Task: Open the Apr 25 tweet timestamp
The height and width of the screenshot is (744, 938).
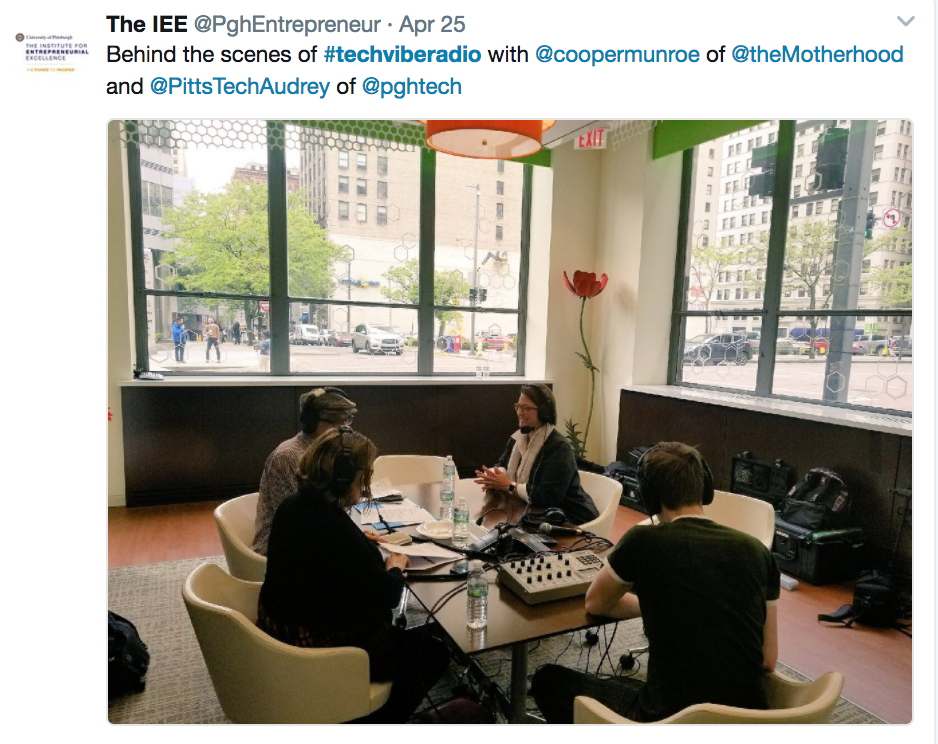Action: tap(432, 25)
